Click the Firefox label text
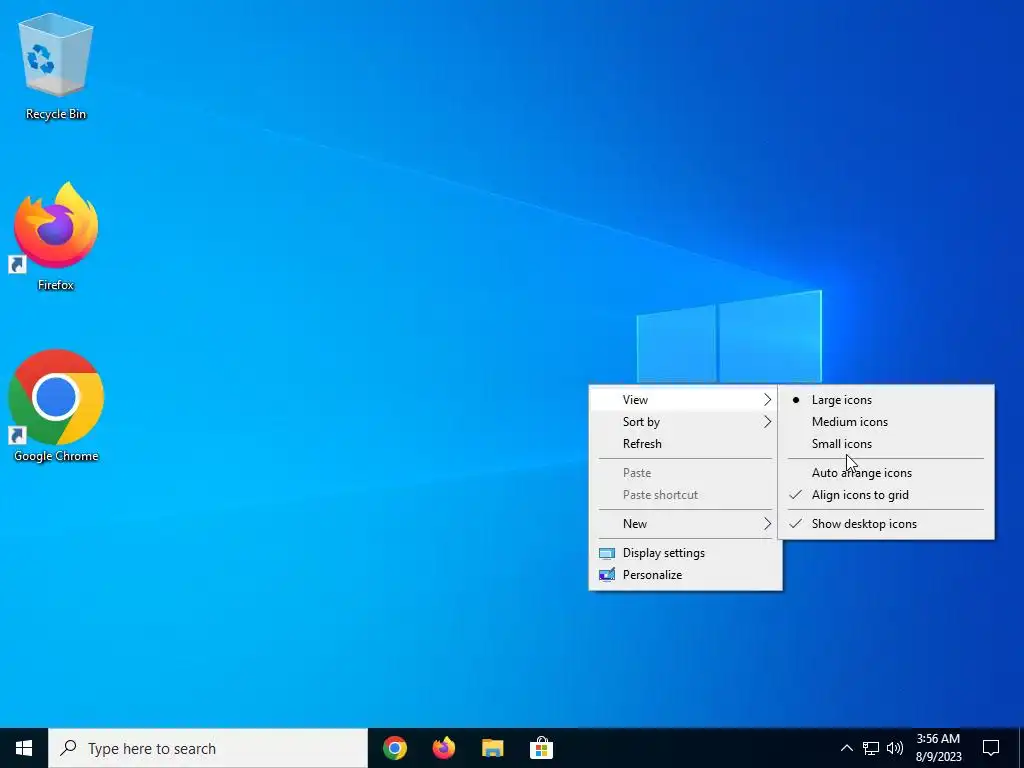This screenshot has width=1024, height=768. coord(56,285)
